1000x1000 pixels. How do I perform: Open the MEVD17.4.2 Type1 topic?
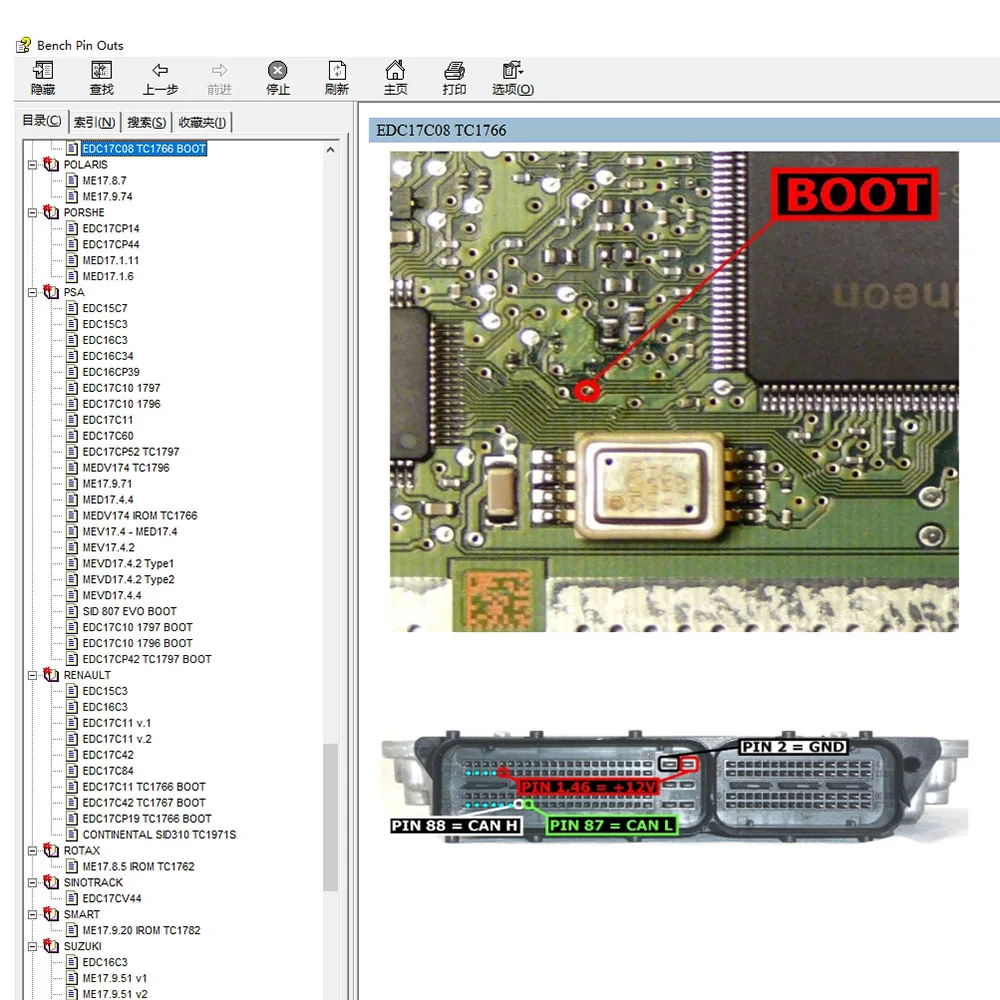(128, 564)
